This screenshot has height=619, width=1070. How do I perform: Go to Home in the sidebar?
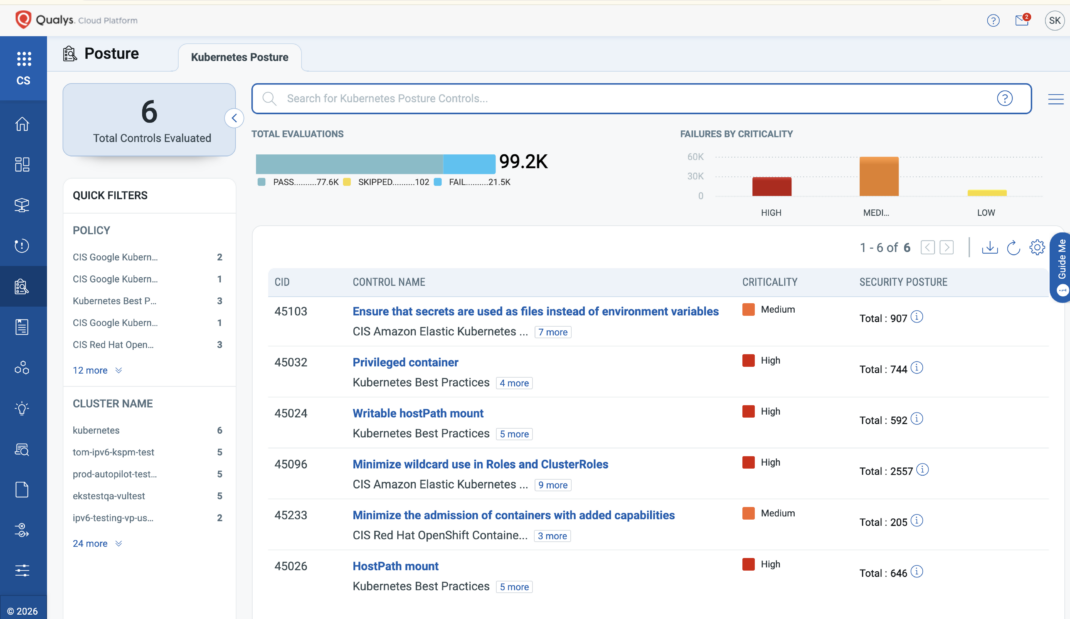23,124
